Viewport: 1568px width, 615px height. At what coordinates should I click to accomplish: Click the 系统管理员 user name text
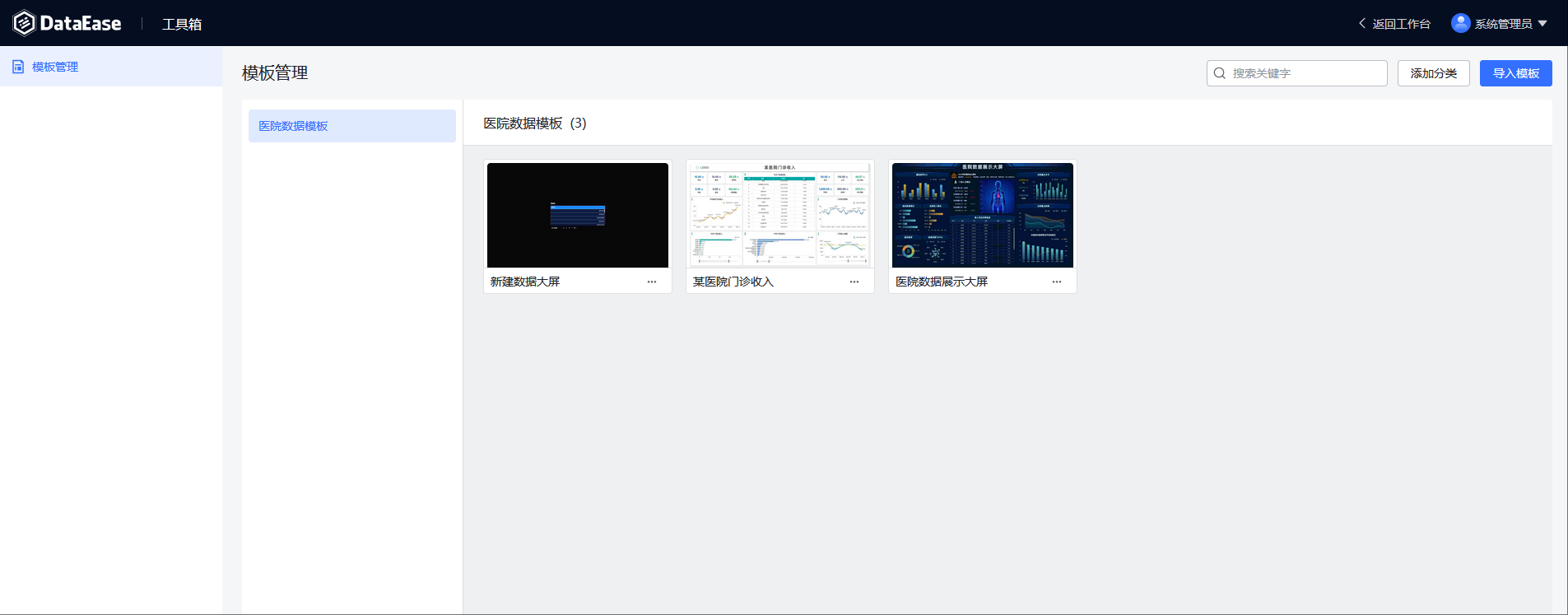[1503, 24]
